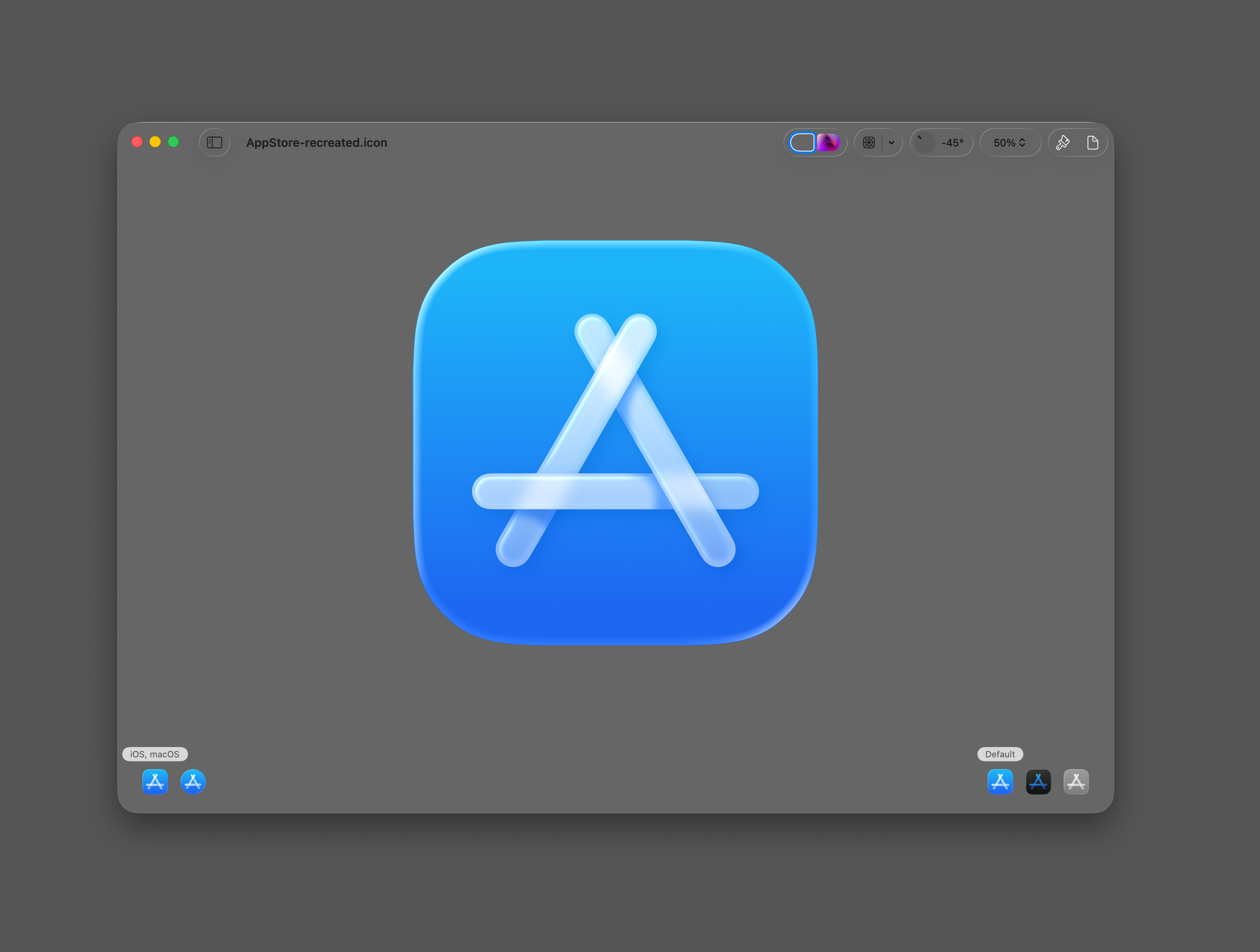Click the Default appearance label

click(1000, 754)
